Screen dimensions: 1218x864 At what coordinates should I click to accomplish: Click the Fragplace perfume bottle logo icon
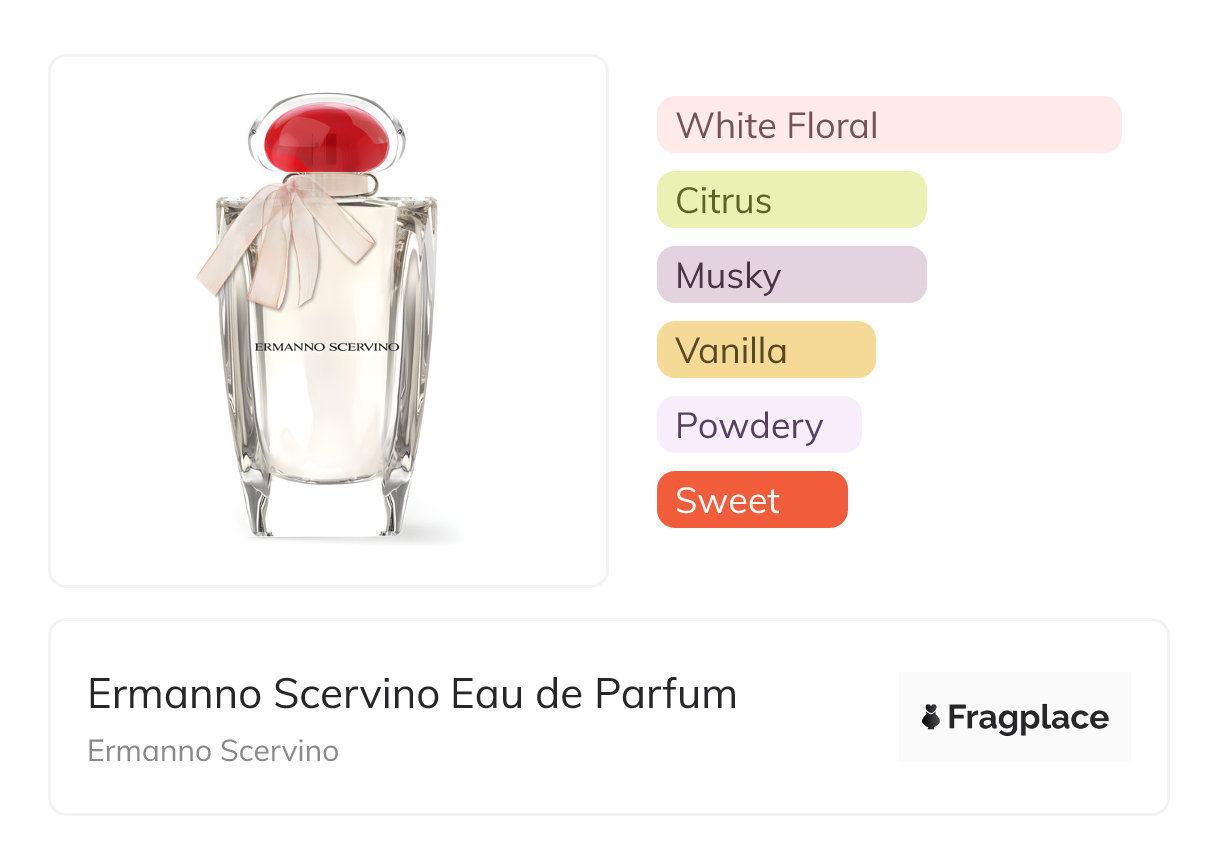point(931,717)
